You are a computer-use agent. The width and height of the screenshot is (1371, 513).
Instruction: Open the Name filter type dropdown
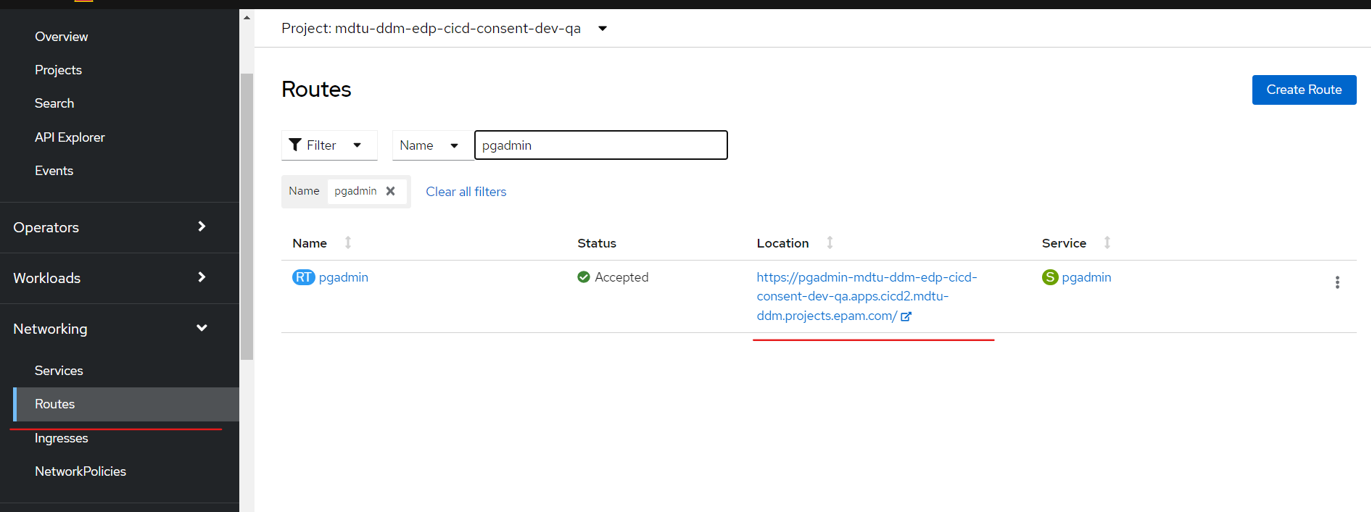click(433, 145)
